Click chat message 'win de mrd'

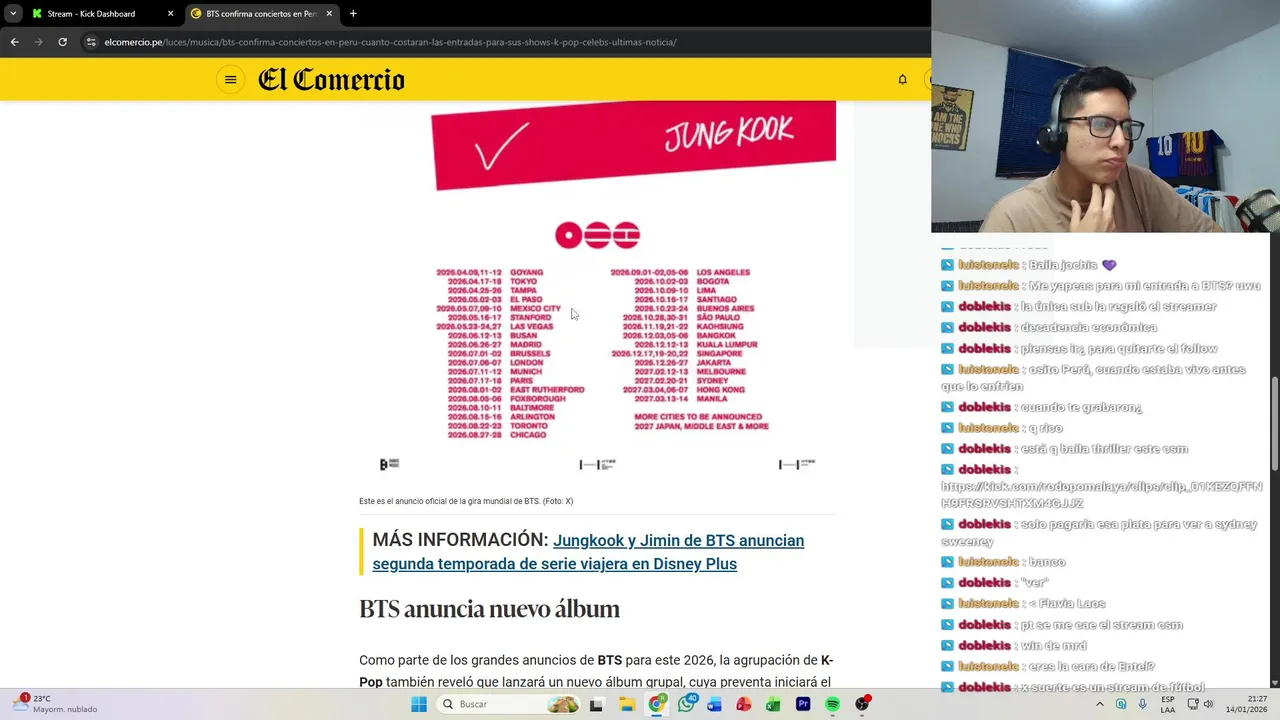click(x=1053, y=645)
